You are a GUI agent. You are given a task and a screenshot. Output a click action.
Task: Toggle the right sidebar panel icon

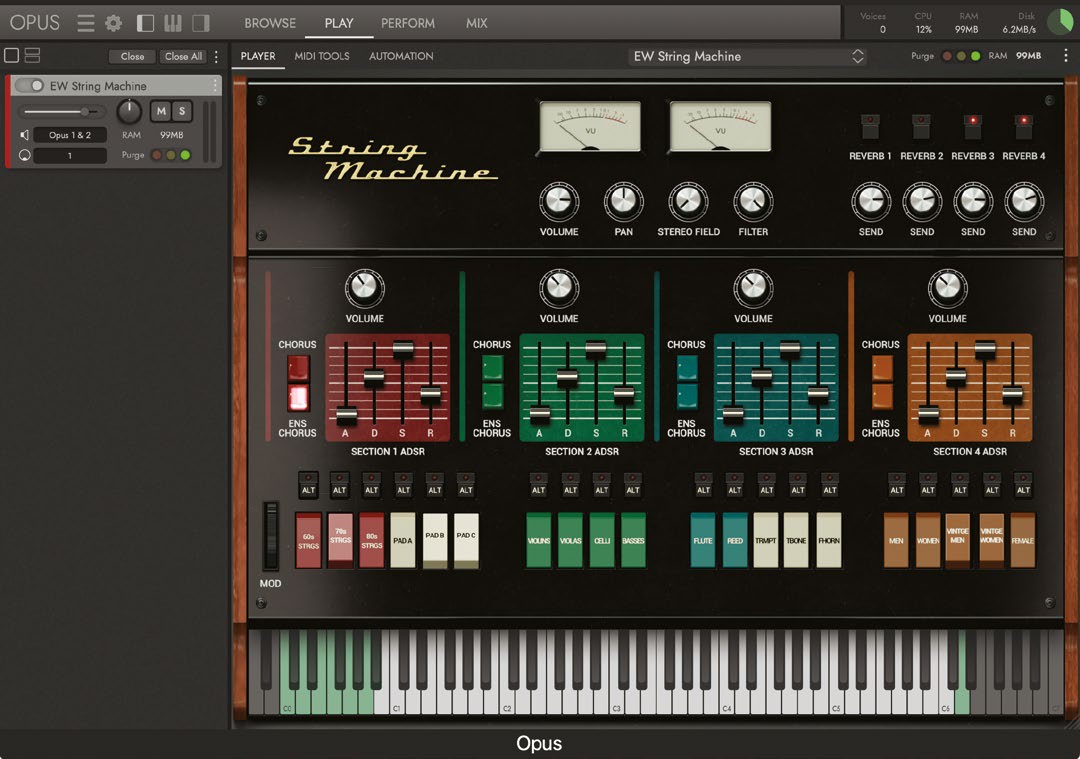(x=200, y=23)
